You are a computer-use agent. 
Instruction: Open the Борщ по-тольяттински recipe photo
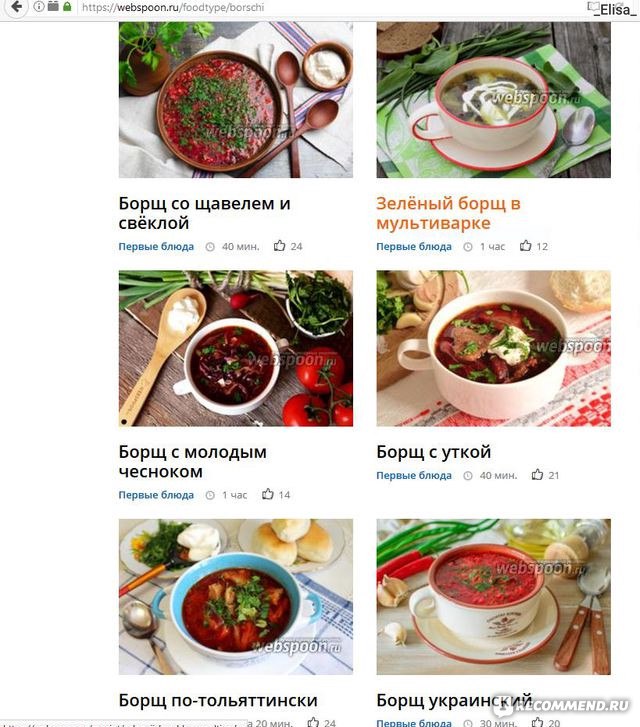pos(236,597)
